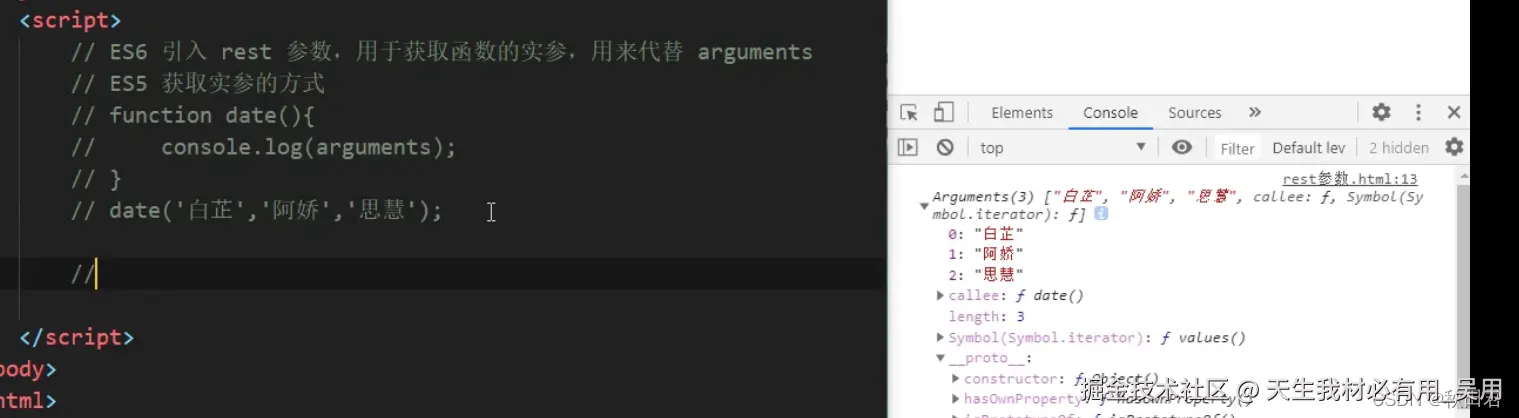
Task: Open the top context dropdown
Action: 1062,147
